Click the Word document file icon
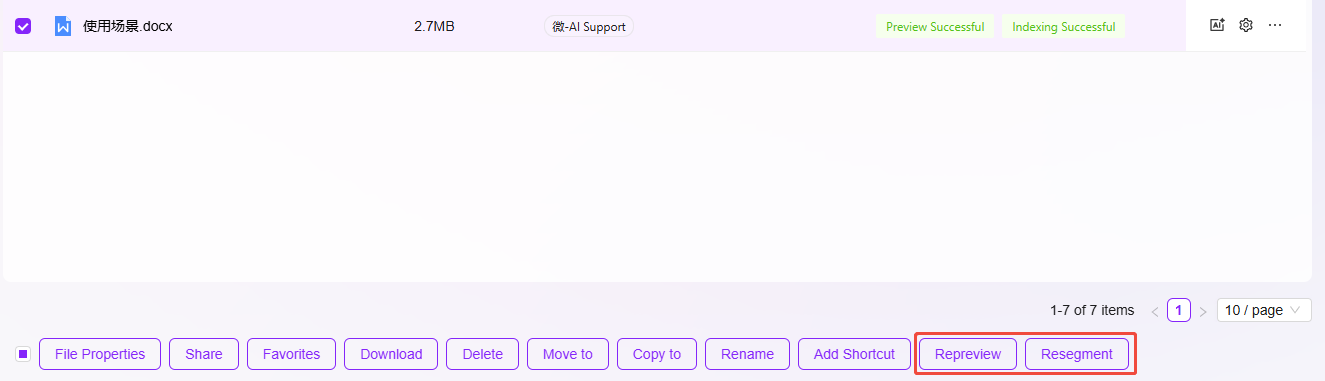 63,26
